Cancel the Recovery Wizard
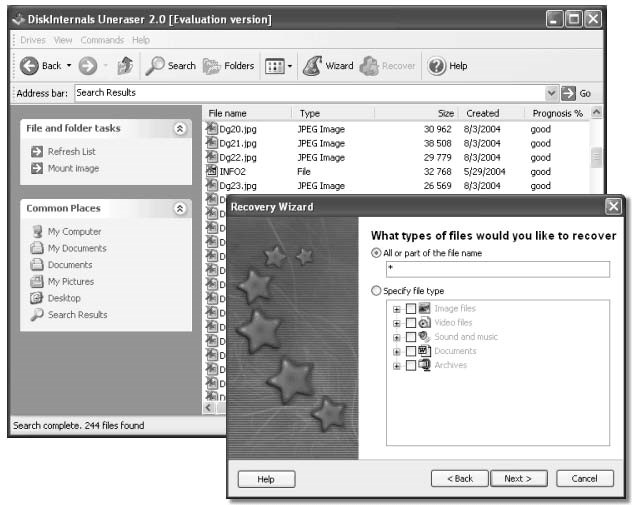The width and height of the screenshot is (632, 505). tap(584, 478)
